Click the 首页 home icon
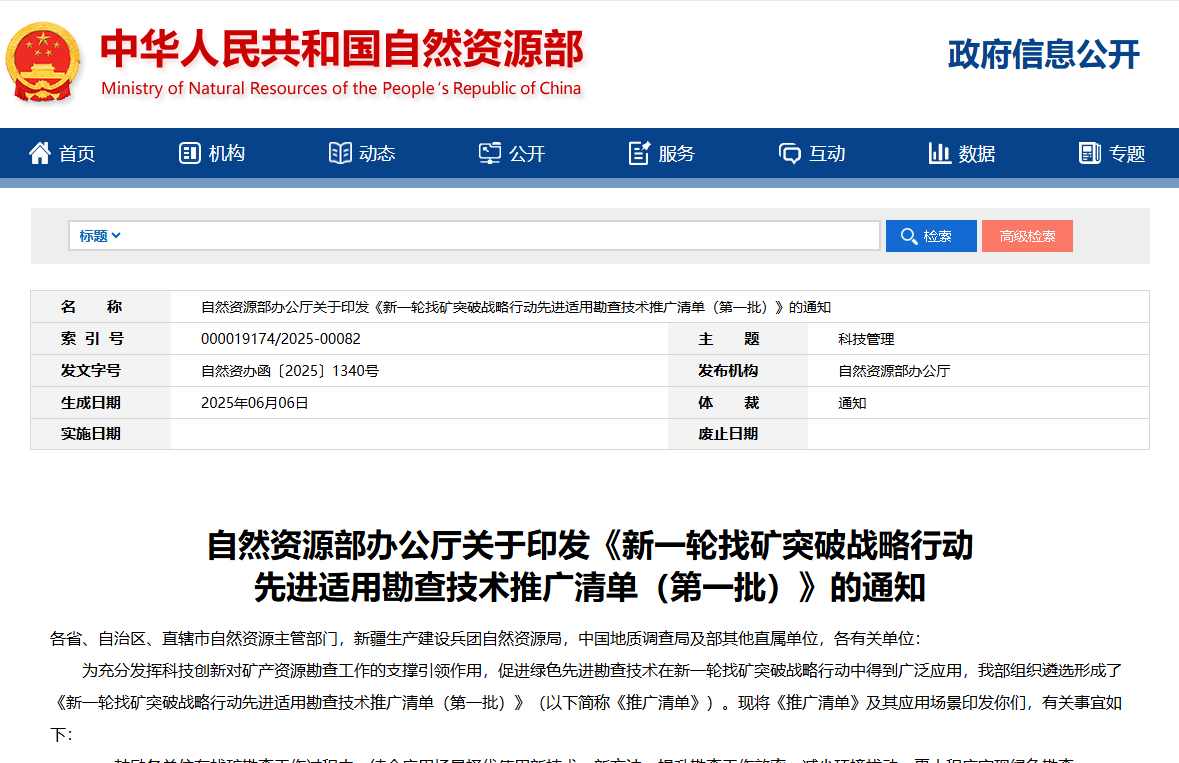1179x763 pixels. 39,152
